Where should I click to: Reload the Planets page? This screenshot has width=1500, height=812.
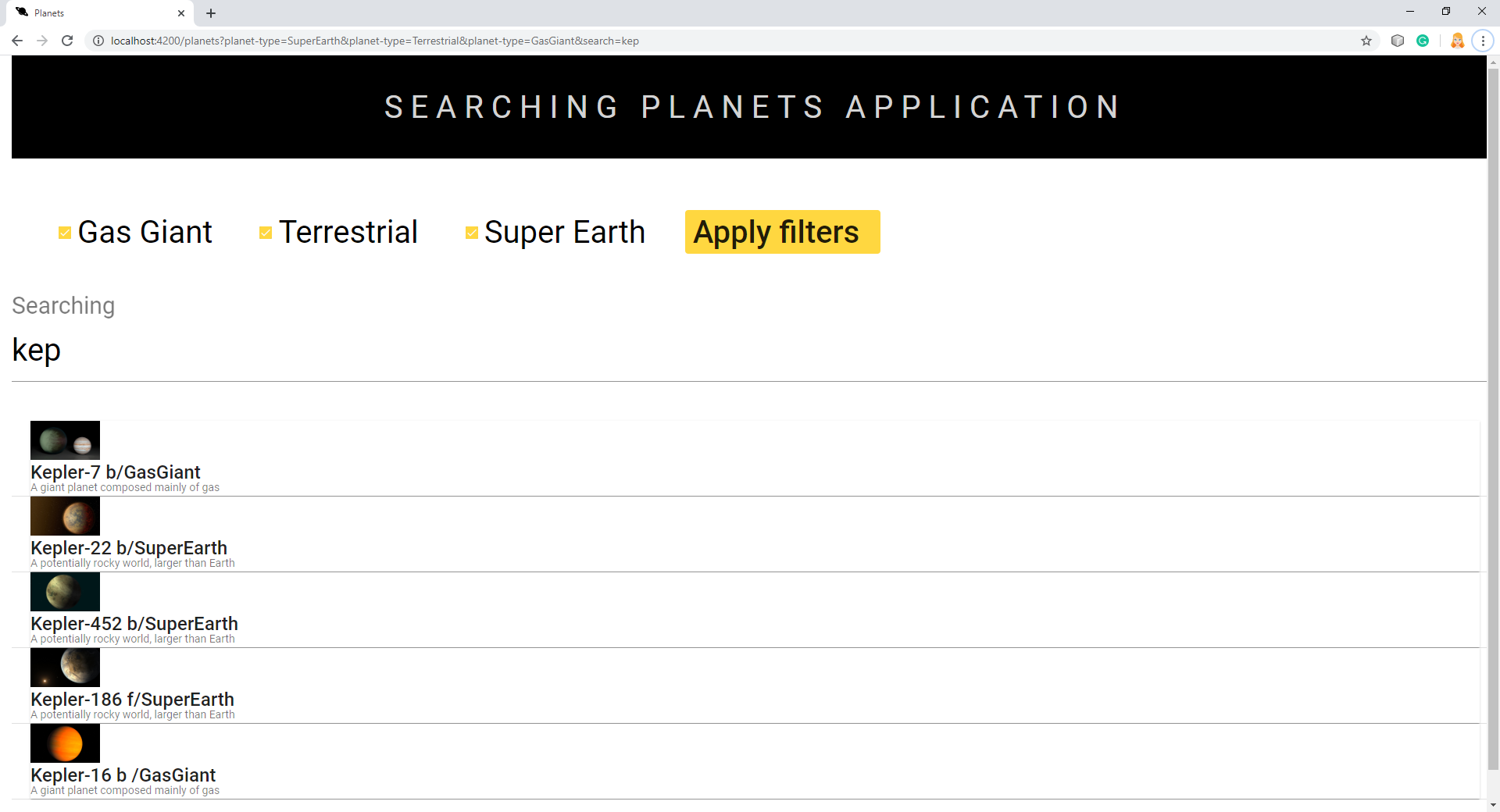pyautogui.click(x=67, y=41)
